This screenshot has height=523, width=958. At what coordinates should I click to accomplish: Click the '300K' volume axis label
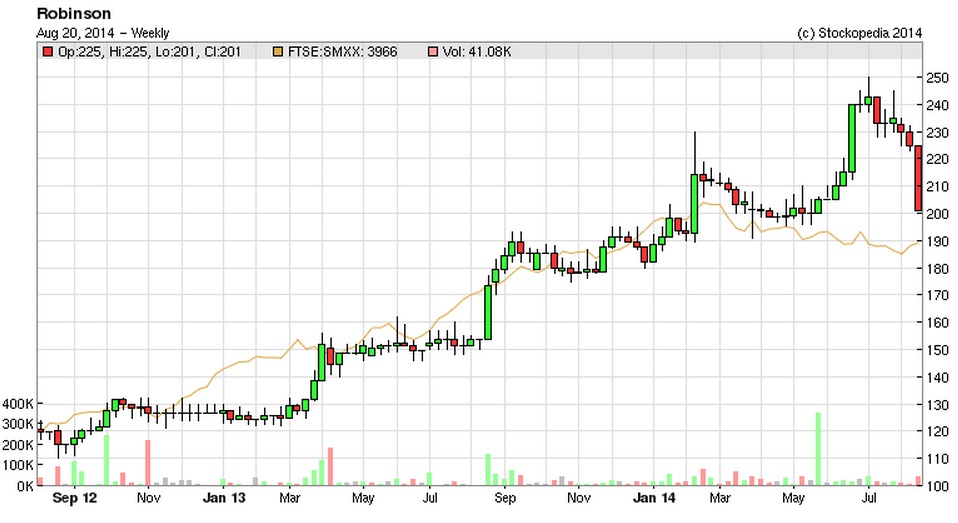[18, 424]
